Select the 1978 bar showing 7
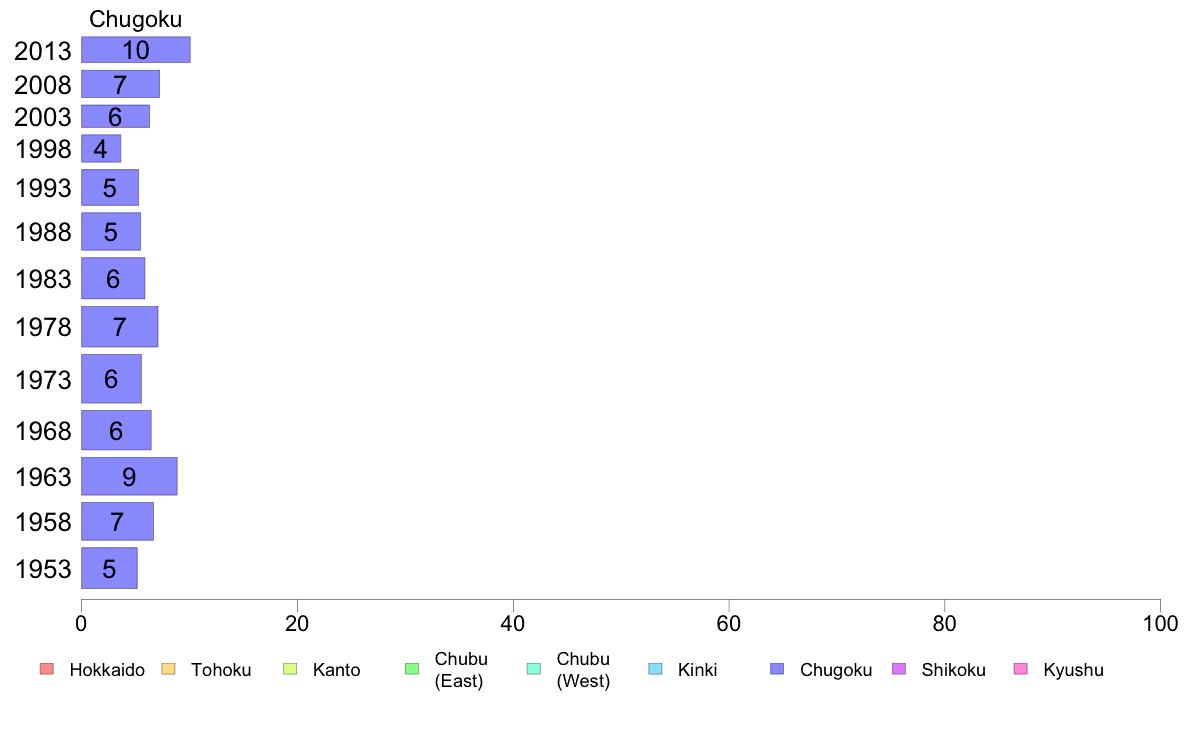This screenshot has height=736, width=1188. pyautogui.click(x=120, y=327)
